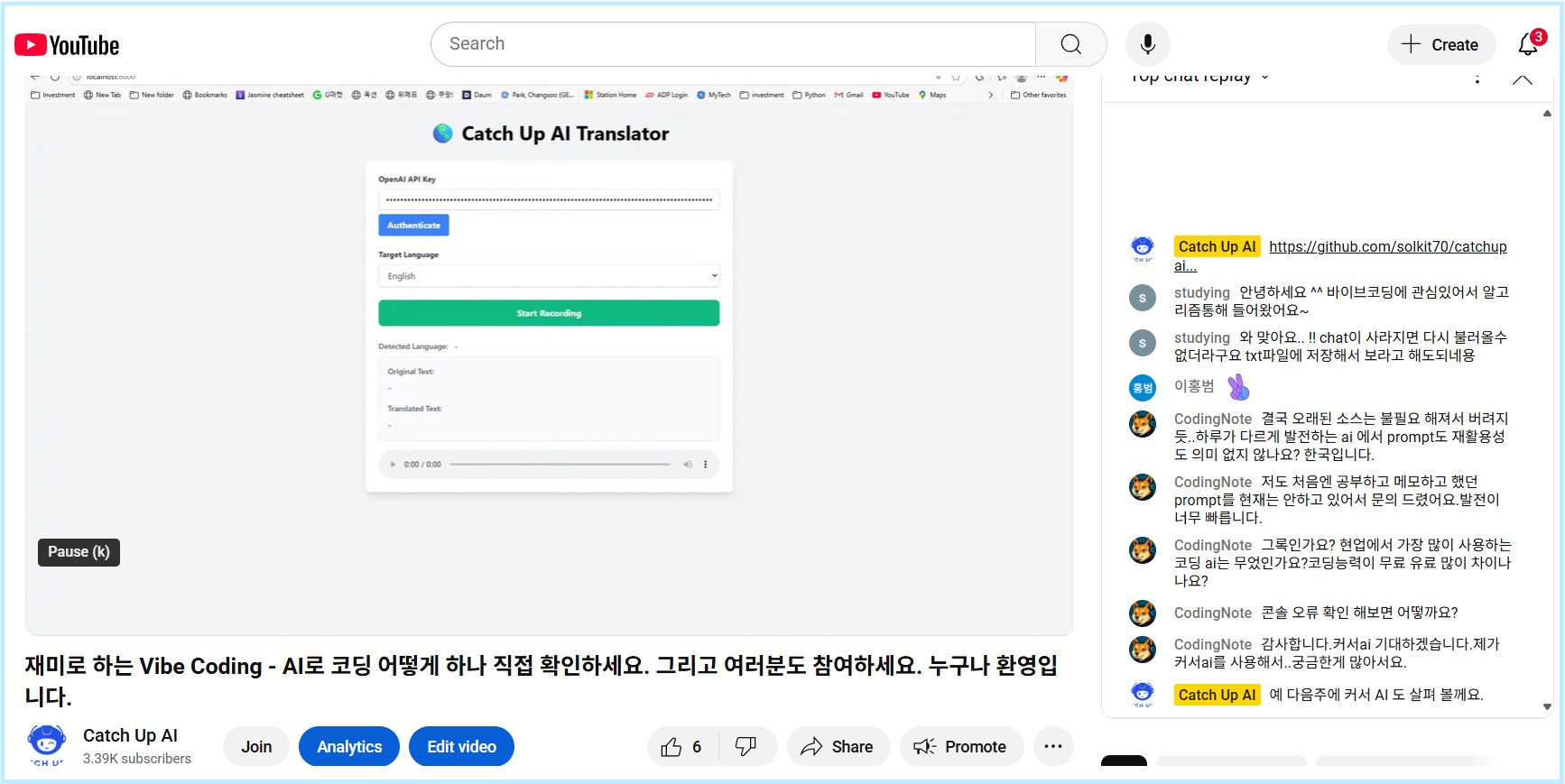Image resolution: width=1565 pixels, height=784 pixels.
Task: Open the github.com/solkit70 chat link
Action: [x=1387, y=246]
